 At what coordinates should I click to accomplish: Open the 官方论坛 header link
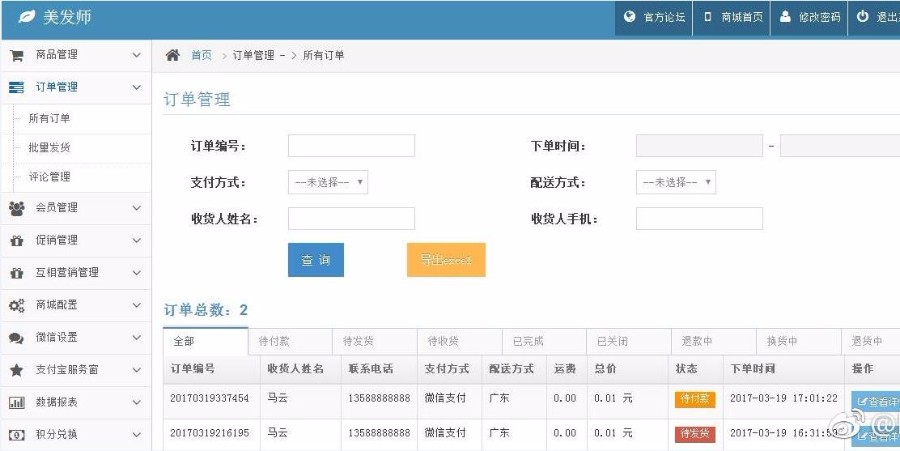[x=654, y=17]
